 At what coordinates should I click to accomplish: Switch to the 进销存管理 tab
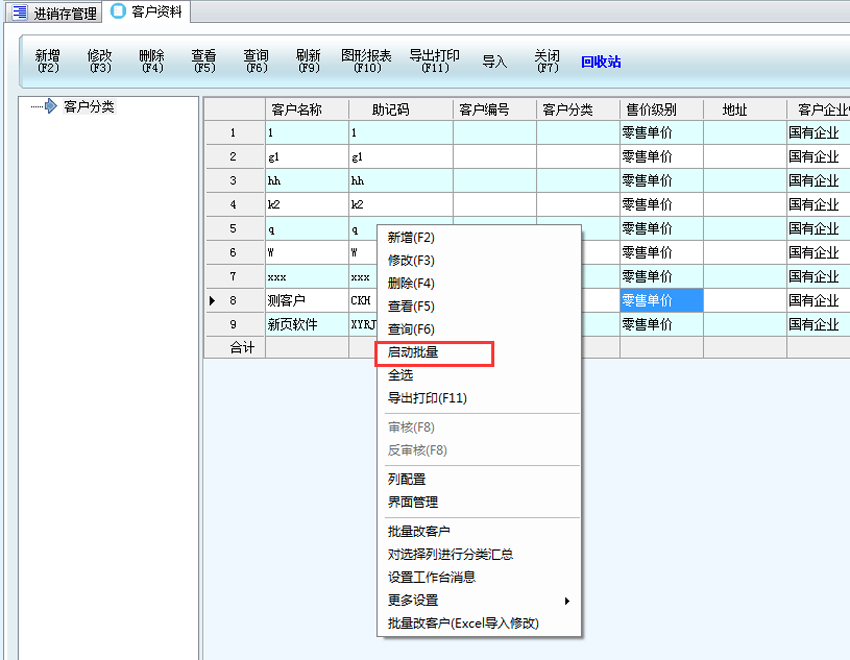[56, 13]
